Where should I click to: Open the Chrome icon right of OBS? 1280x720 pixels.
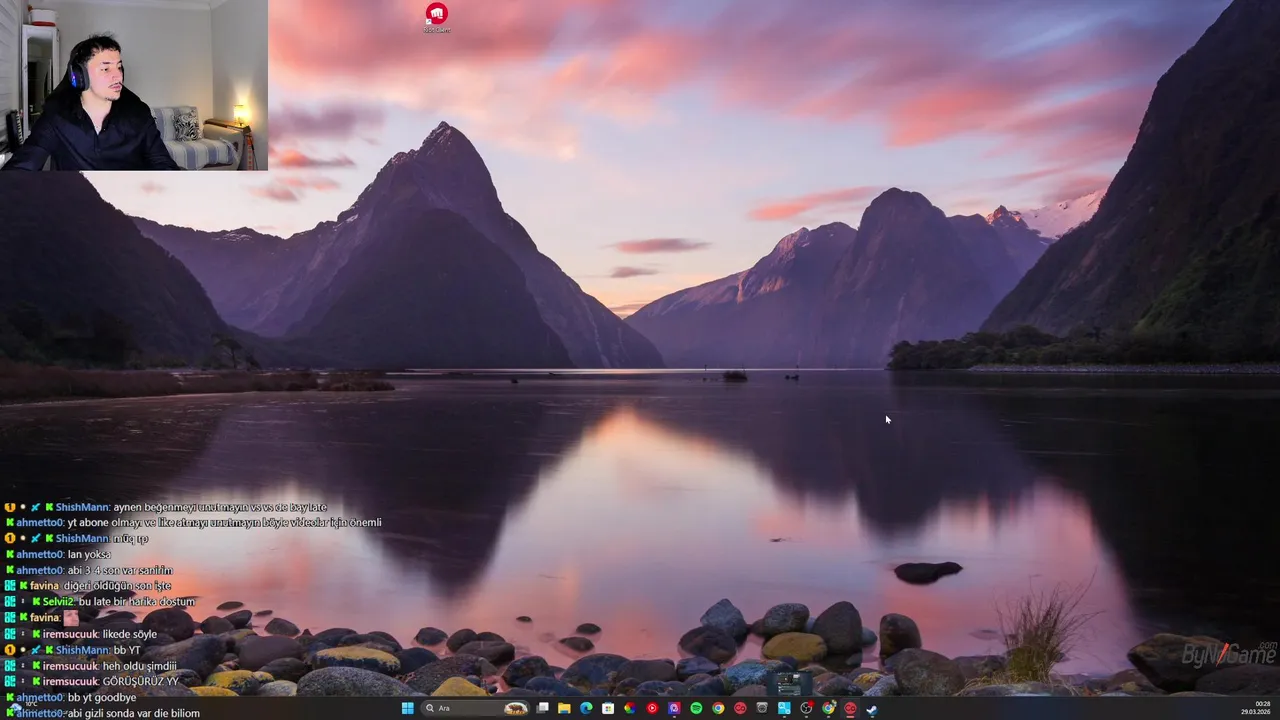[x=828, y=708]
